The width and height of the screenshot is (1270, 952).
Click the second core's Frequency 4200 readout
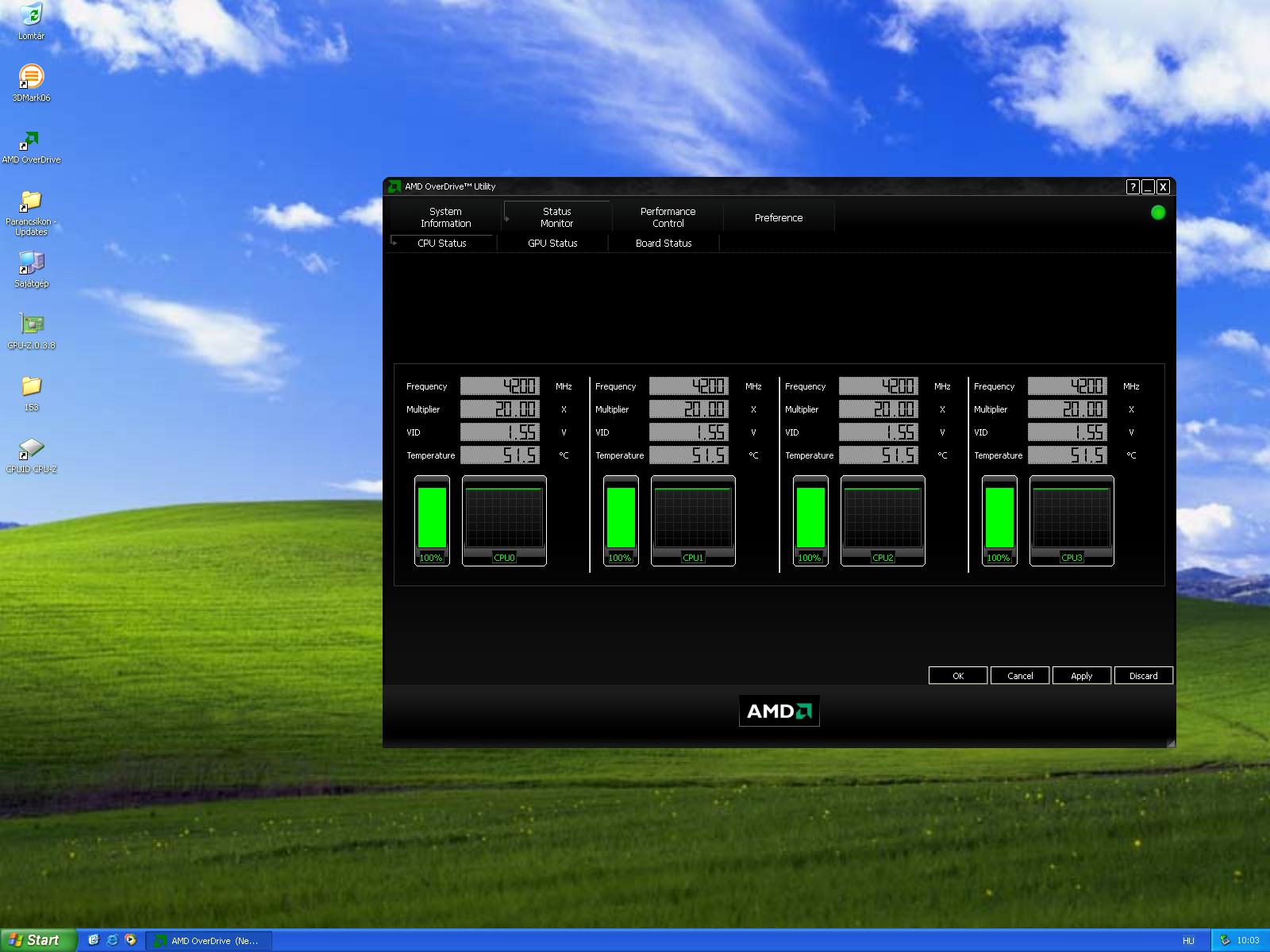point(689,386)
